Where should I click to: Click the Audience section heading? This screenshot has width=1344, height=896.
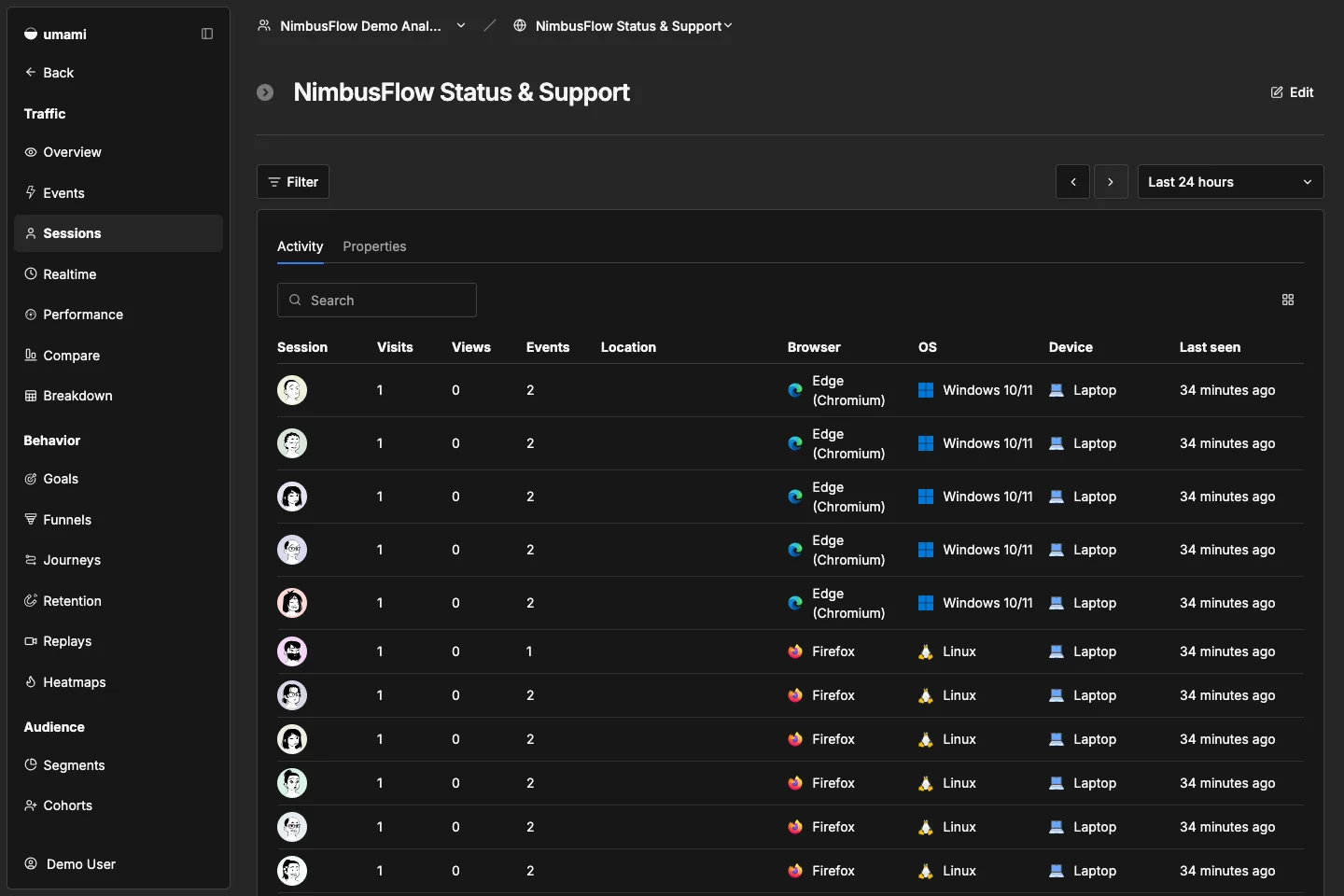coord(54,727)
